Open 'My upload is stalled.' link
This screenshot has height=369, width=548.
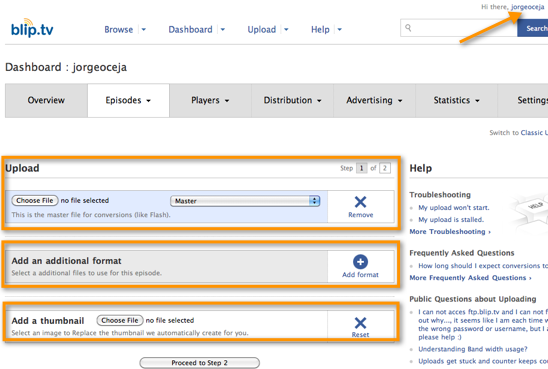click(451, 220)
